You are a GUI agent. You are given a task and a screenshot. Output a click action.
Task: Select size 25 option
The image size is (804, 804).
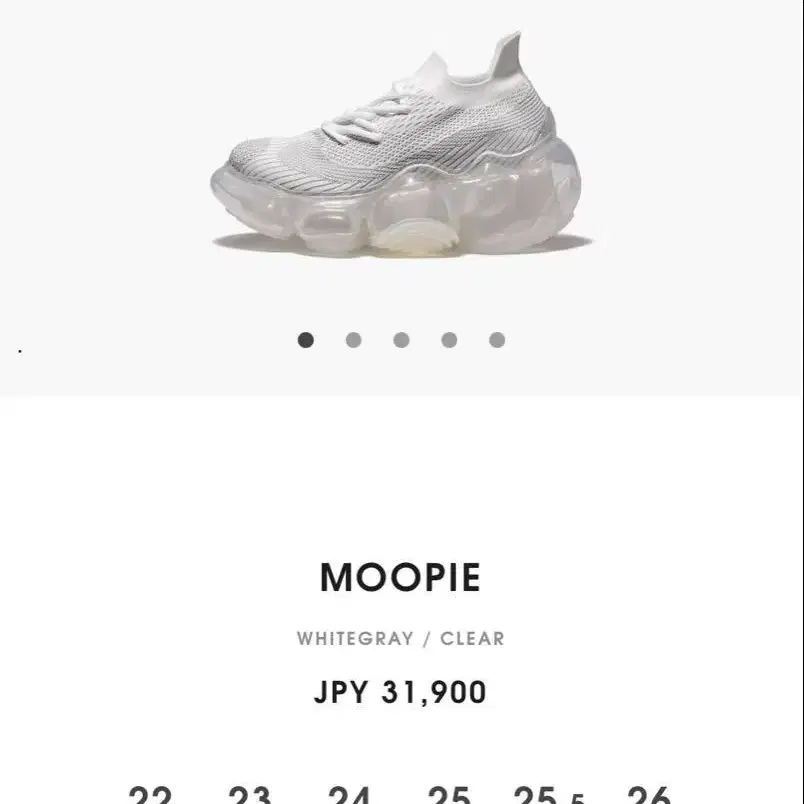[x=449, y=794]
